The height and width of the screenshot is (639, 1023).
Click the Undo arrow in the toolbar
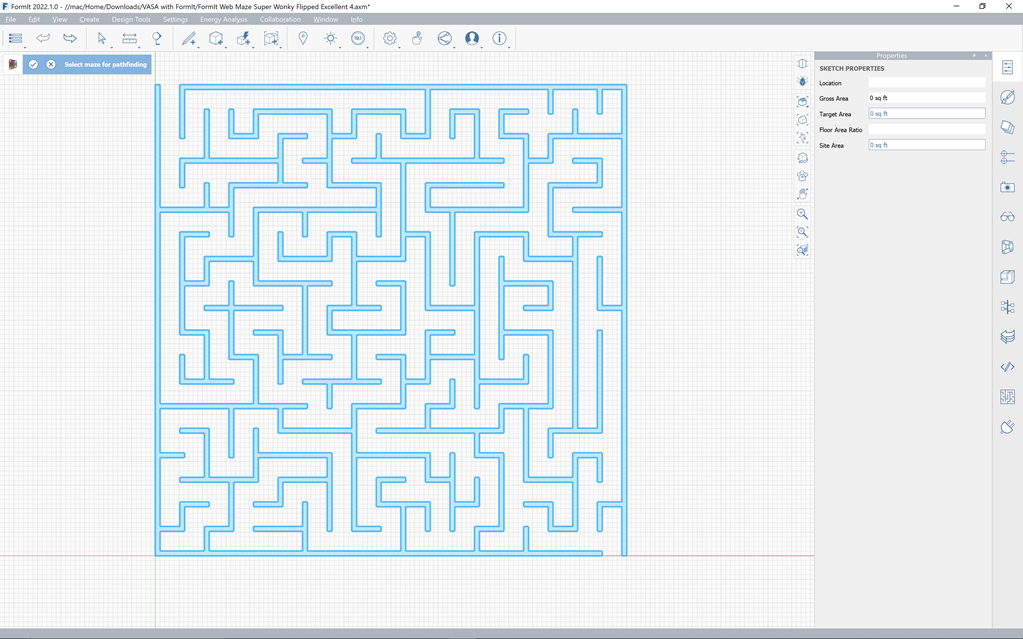[x=43, y=38]
